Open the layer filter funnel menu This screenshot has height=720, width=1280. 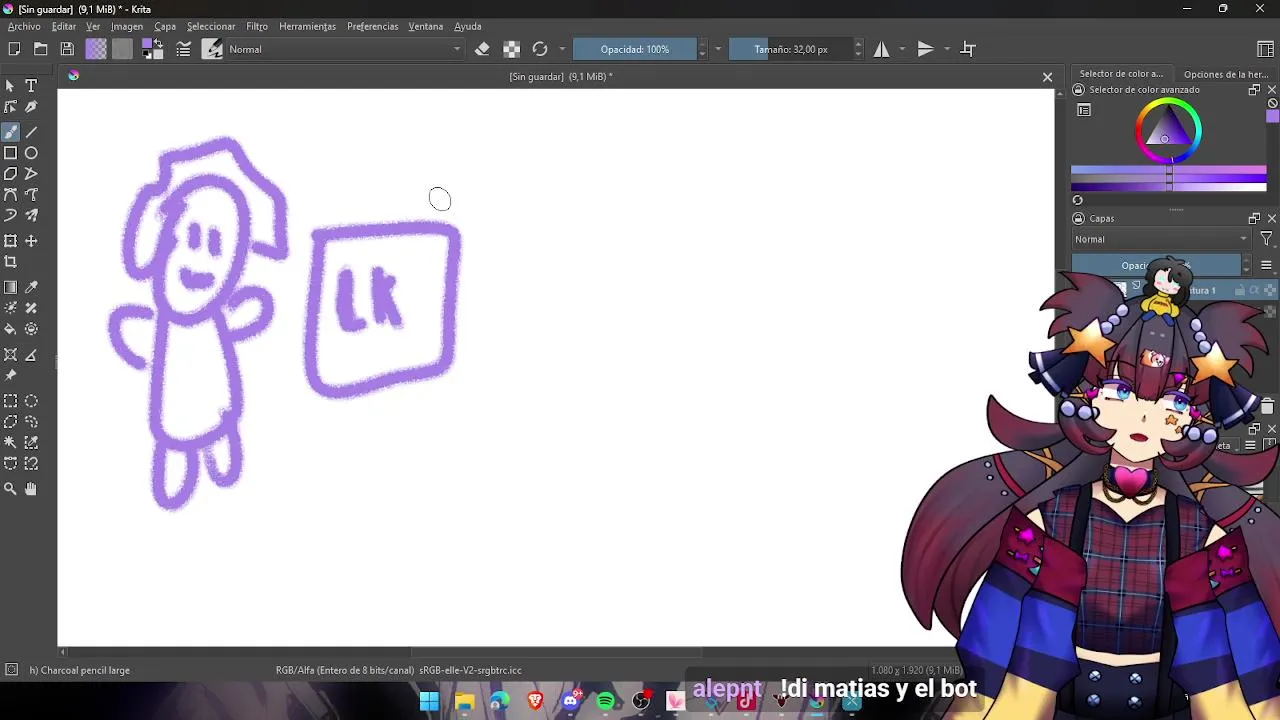click(x=1266, y=239)
